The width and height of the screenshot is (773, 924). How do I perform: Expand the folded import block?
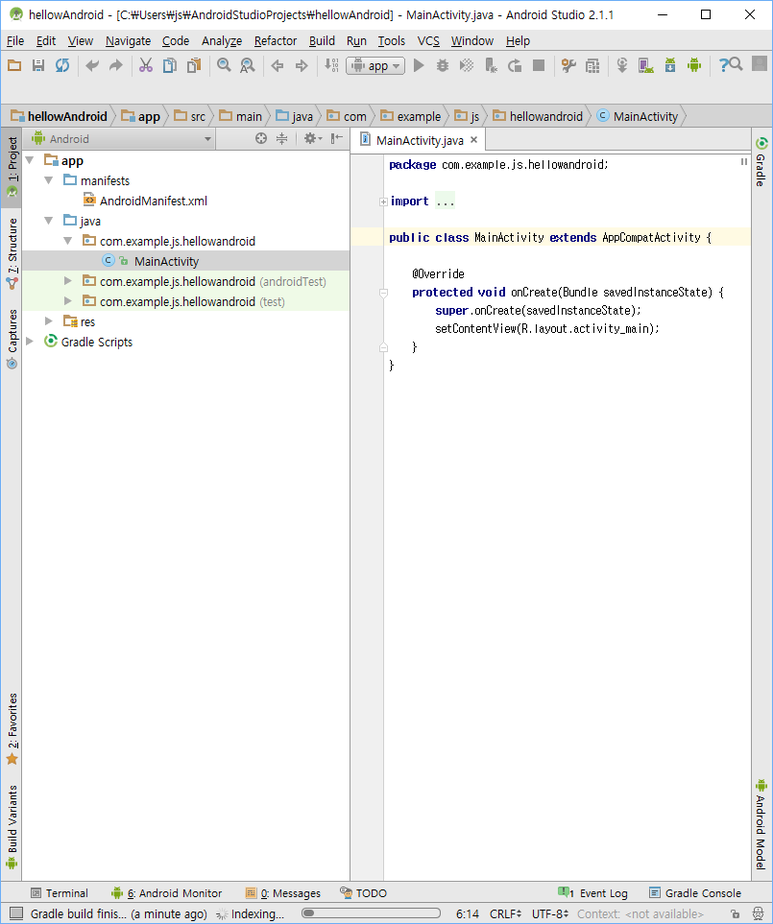pyautogui.click(x=384, y=202)
